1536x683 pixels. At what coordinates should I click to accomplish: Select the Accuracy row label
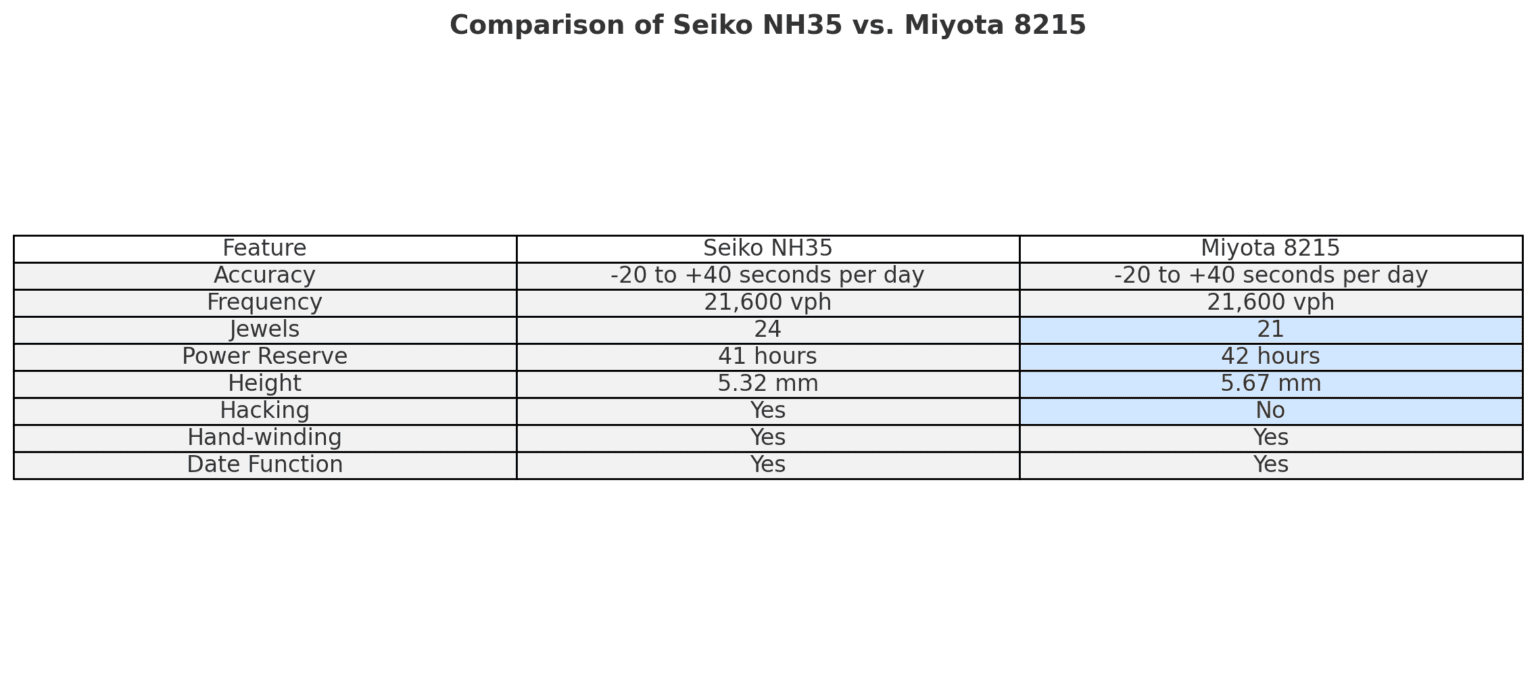point(264,275)
